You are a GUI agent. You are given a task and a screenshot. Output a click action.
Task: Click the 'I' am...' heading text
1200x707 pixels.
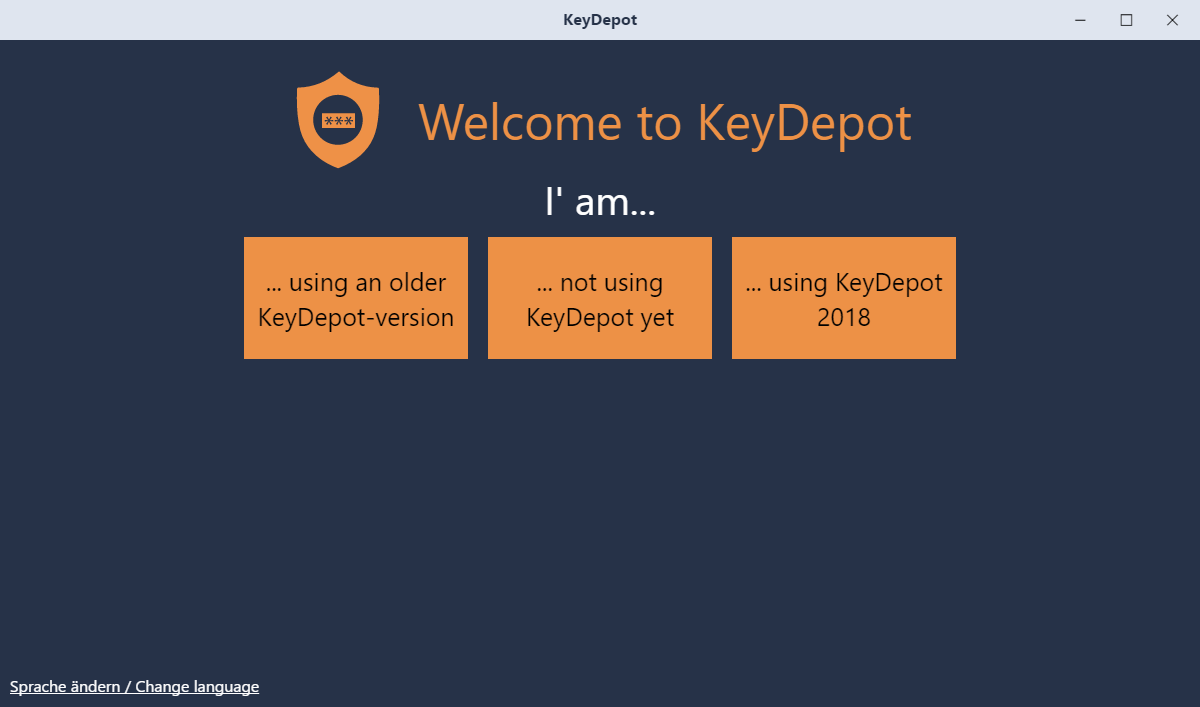point(600,201)
